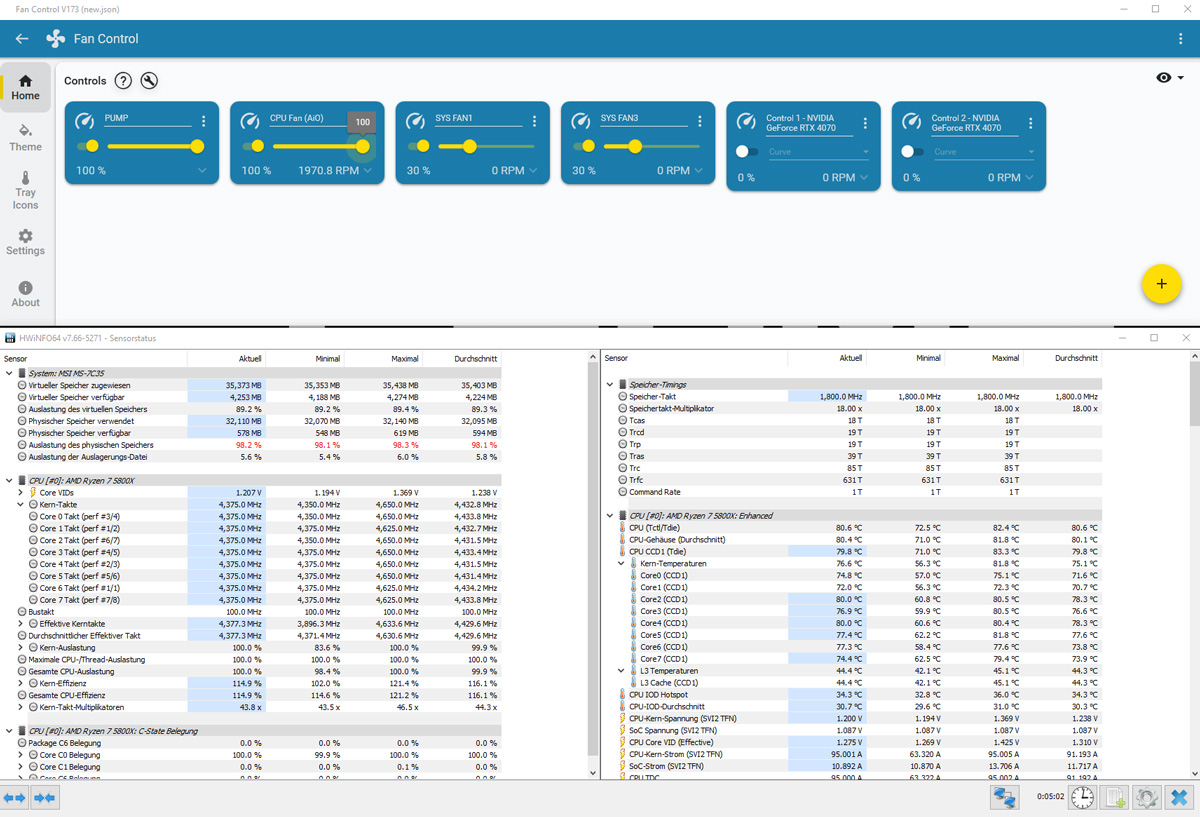Viewport: 1200px width, 817px height.
Task: Click the gauge icon on the PUMP card
Action: coord(84,121)
